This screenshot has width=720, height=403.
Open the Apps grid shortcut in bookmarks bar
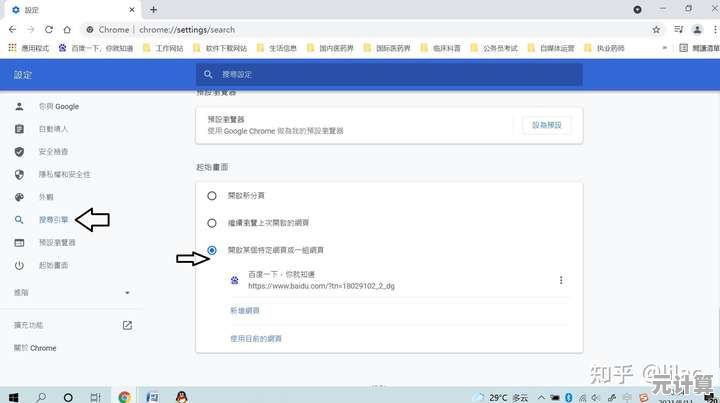pos(28,48)
